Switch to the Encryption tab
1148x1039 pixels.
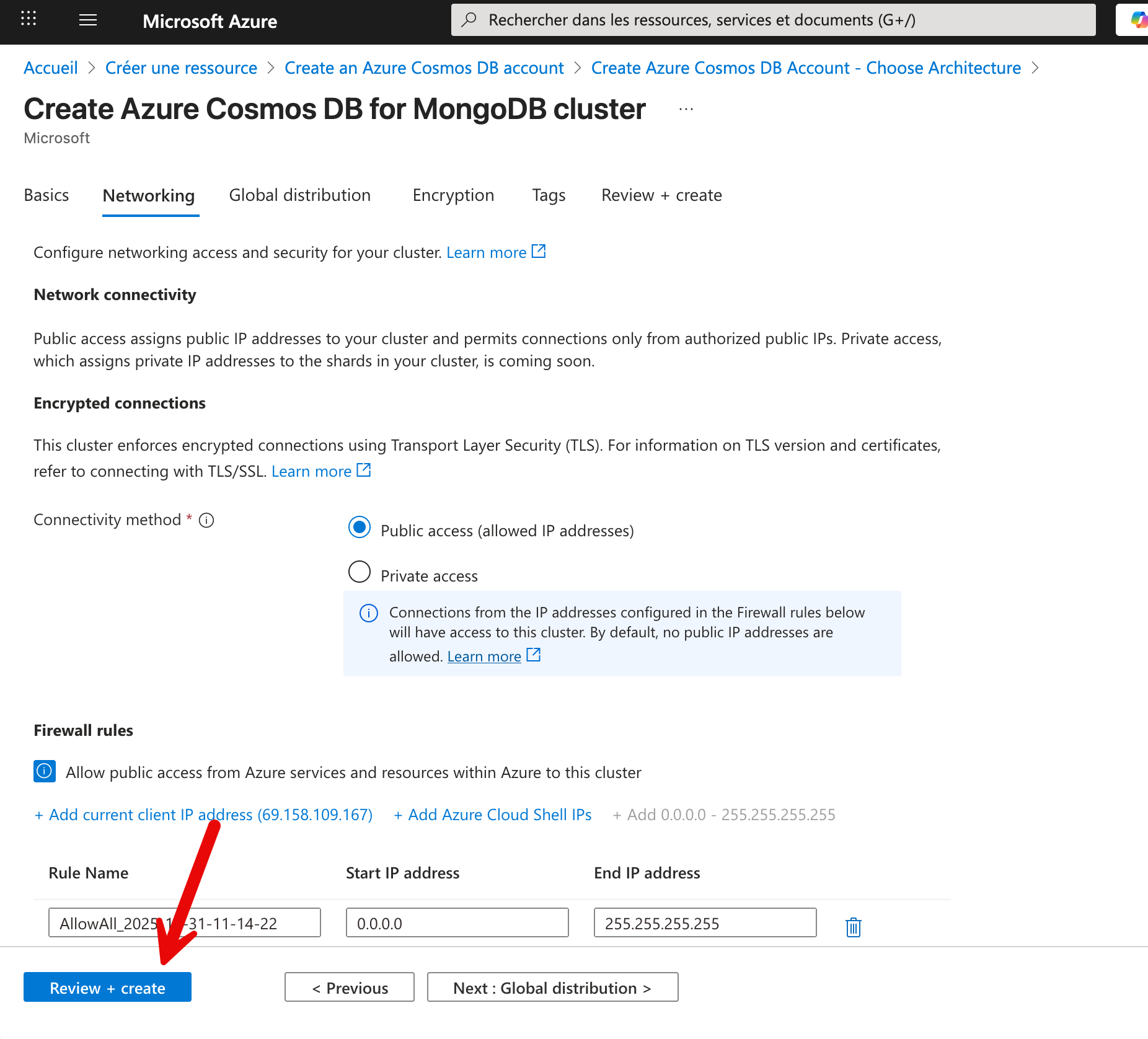click(453, 195)
